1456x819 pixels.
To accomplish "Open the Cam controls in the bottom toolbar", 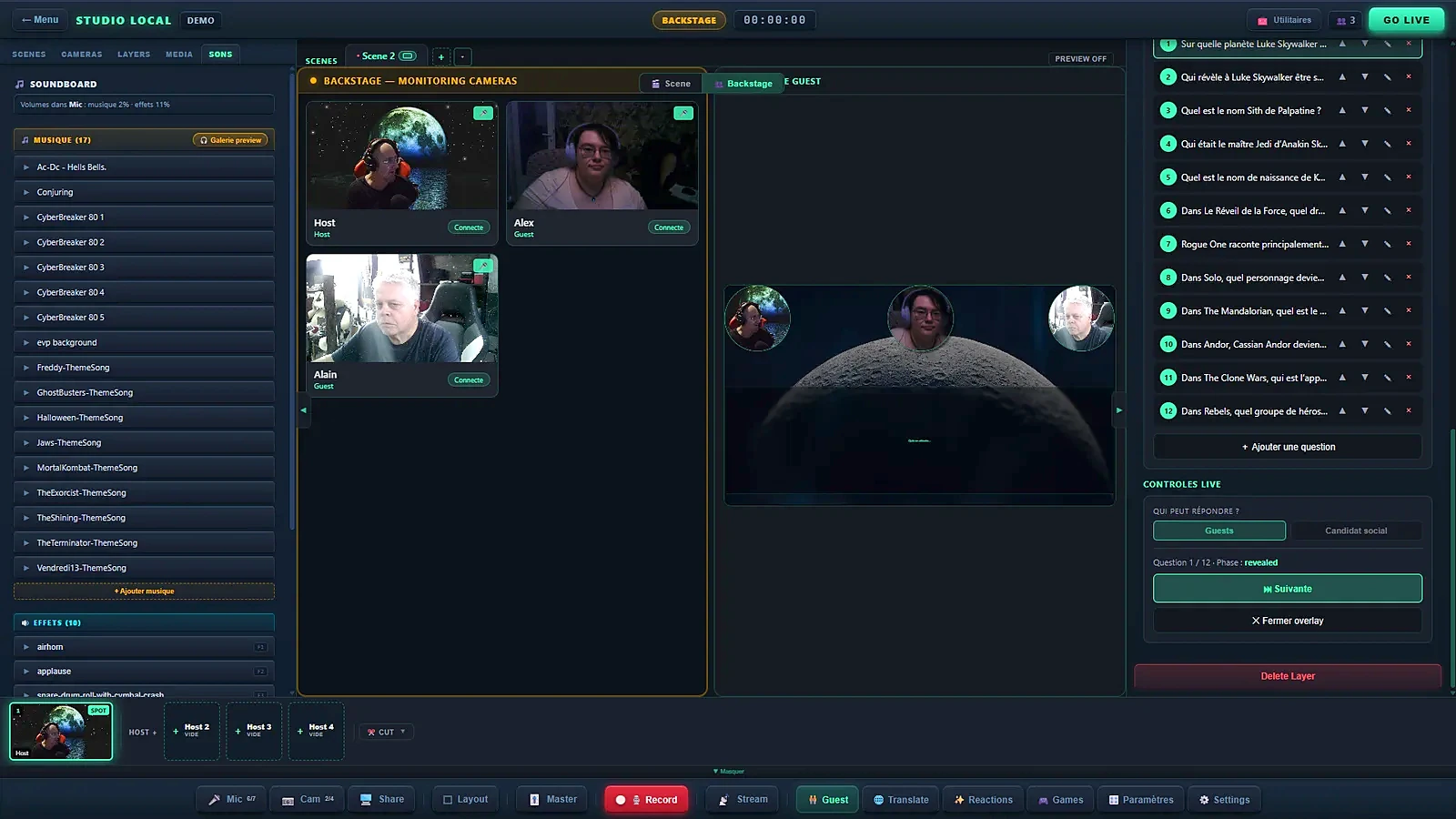I will pos(308,799).
